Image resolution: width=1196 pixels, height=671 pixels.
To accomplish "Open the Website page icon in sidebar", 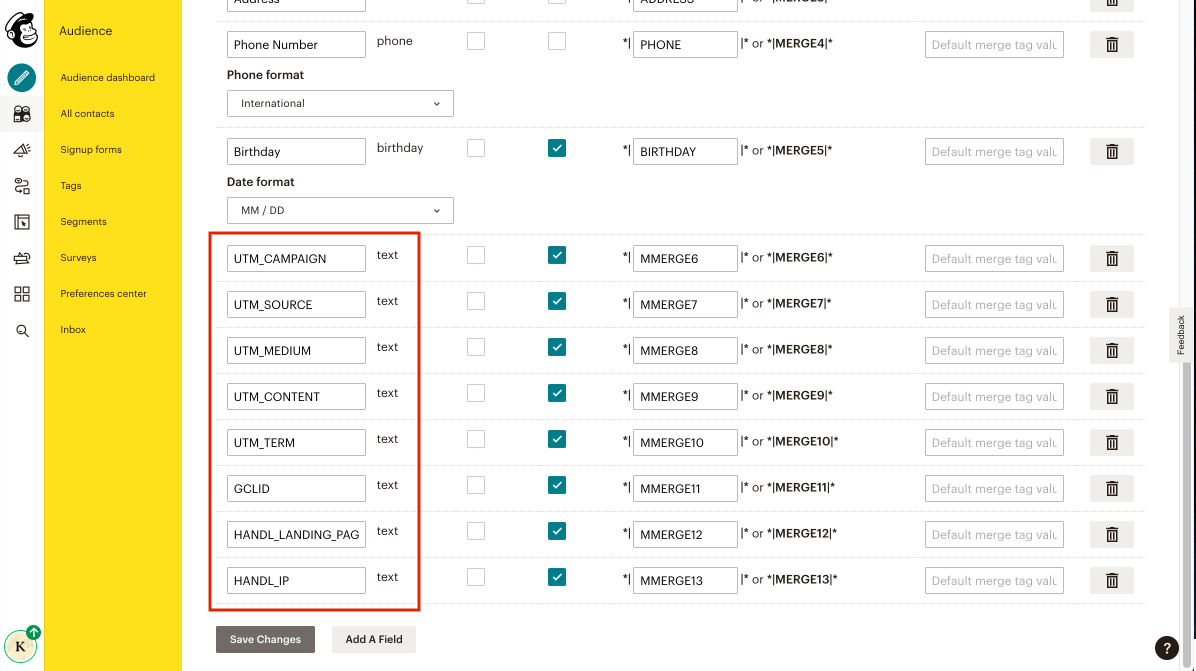I will [22, 221].
